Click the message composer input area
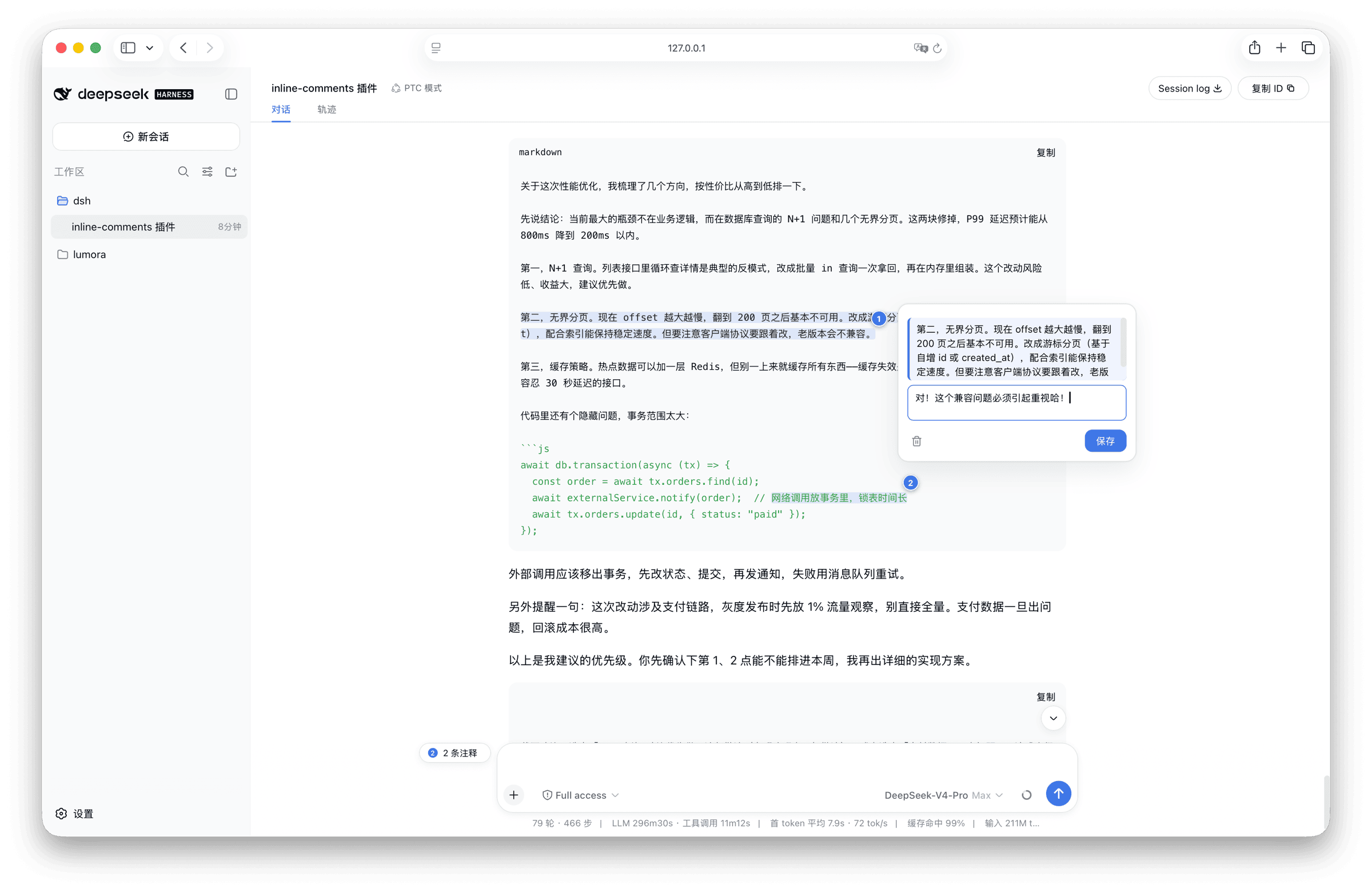Screen dimensions: 1372x892 787,763
